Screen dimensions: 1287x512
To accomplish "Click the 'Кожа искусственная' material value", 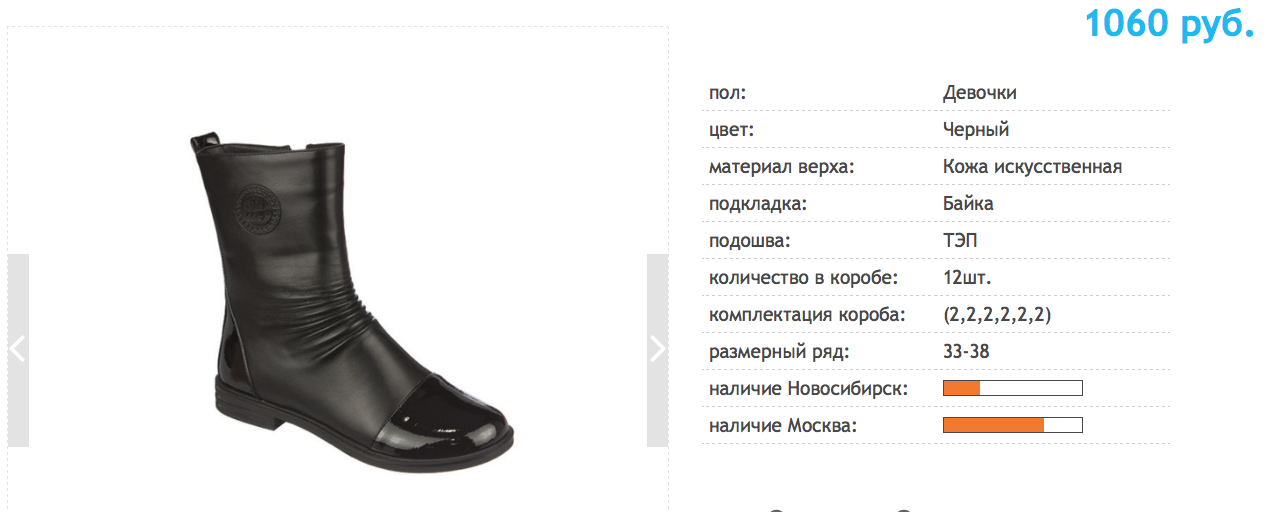I will coord(1033,167).
